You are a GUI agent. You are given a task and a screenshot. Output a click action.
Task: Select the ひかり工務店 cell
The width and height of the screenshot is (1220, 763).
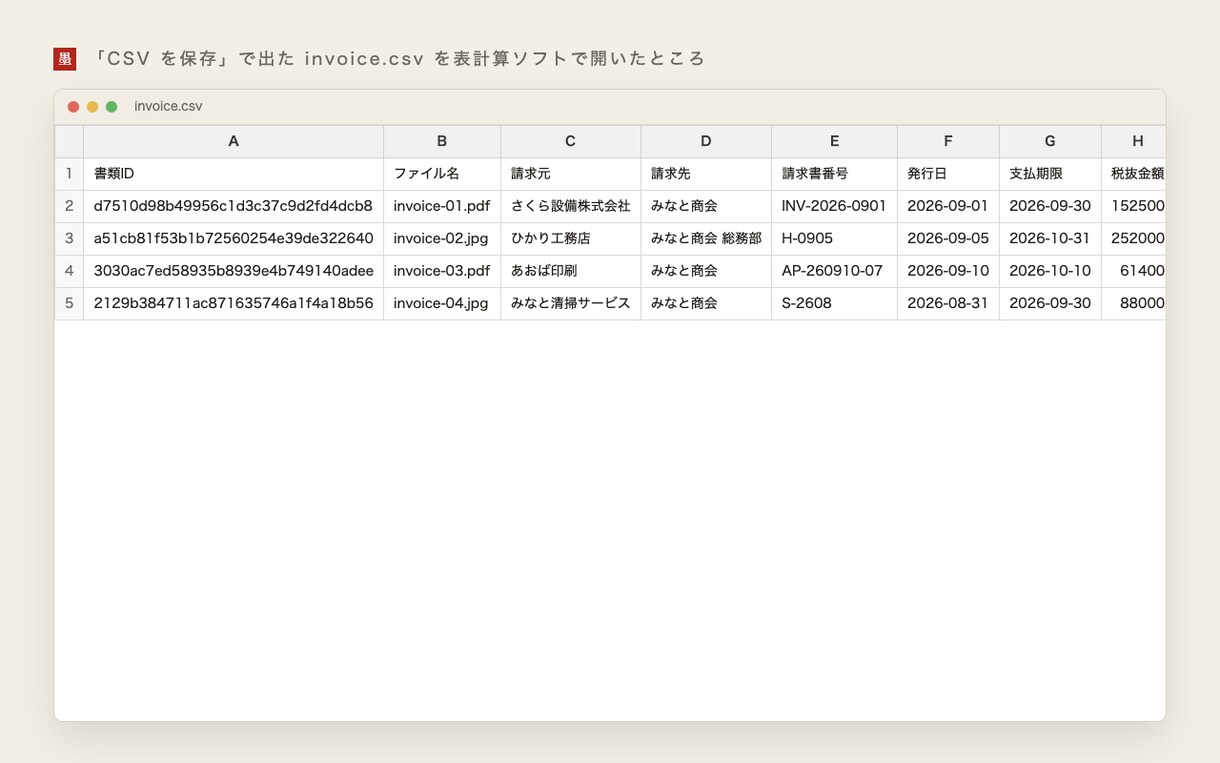pyautogui.click(x=570, y=239)
